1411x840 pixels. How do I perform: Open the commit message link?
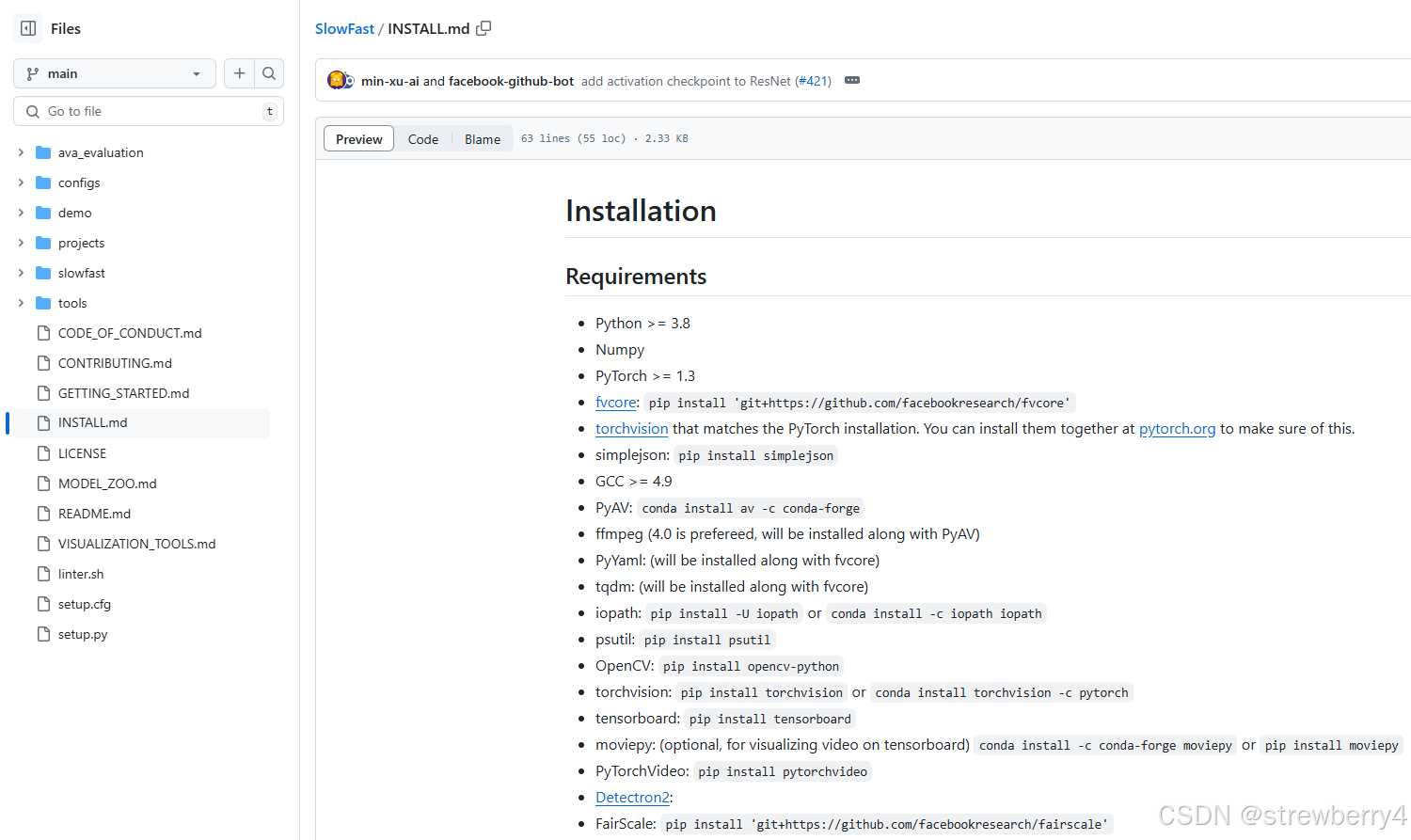pyautogui.click(x=686, y=81)
